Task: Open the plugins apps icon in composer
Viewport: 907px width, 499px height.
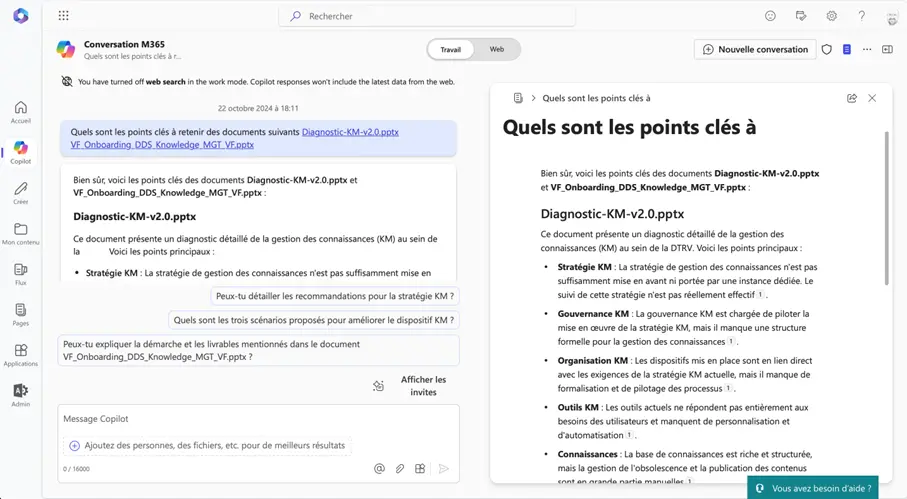Action: pyautogui.click(x=420, y=469)
